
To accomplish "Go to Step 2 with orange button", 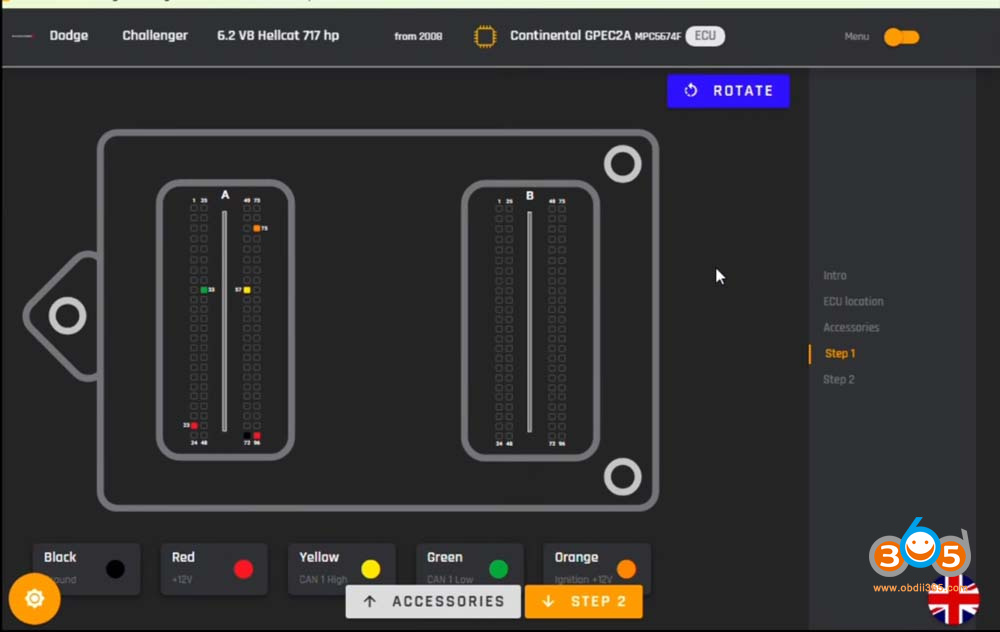I will [x=584, y=601].
